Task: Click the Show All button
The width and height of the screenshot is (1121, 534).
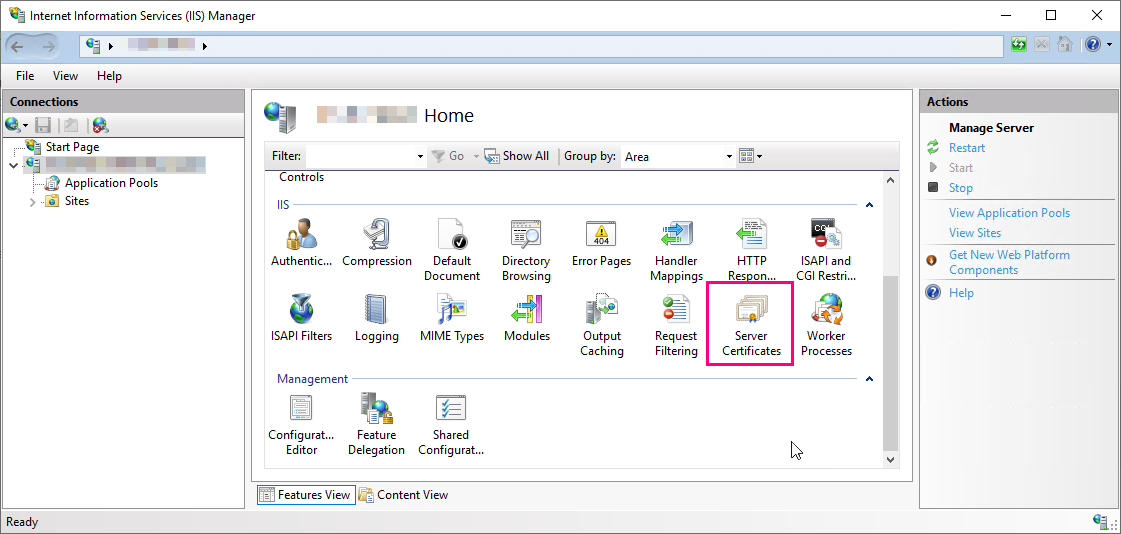Action: [x=517, y=156]
